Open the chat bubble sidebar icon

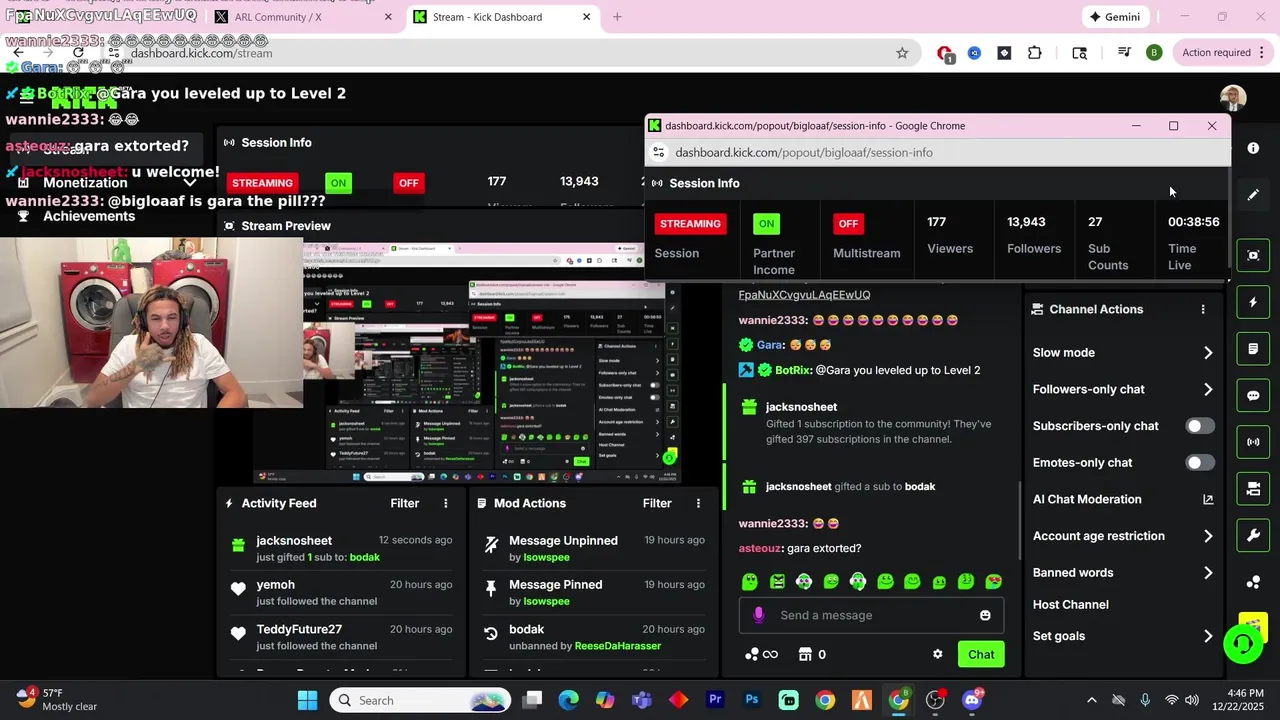pos(1253,396)
